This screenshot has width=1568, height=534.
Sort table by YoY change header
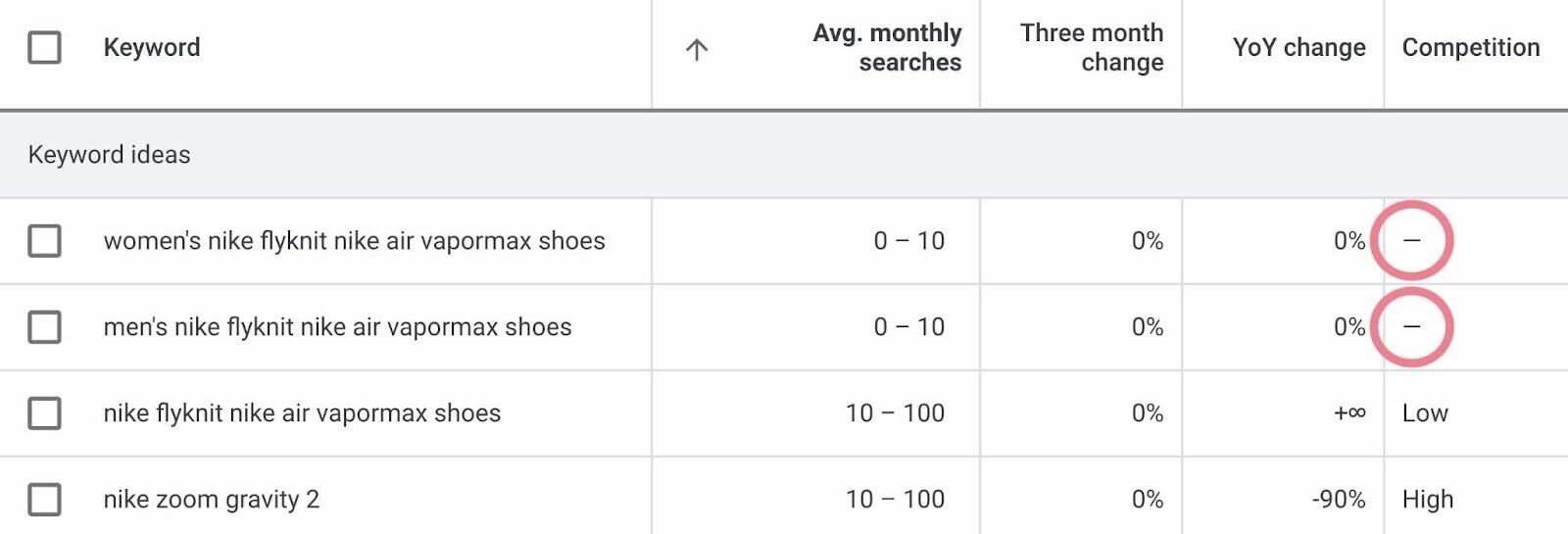(1298, 47)
